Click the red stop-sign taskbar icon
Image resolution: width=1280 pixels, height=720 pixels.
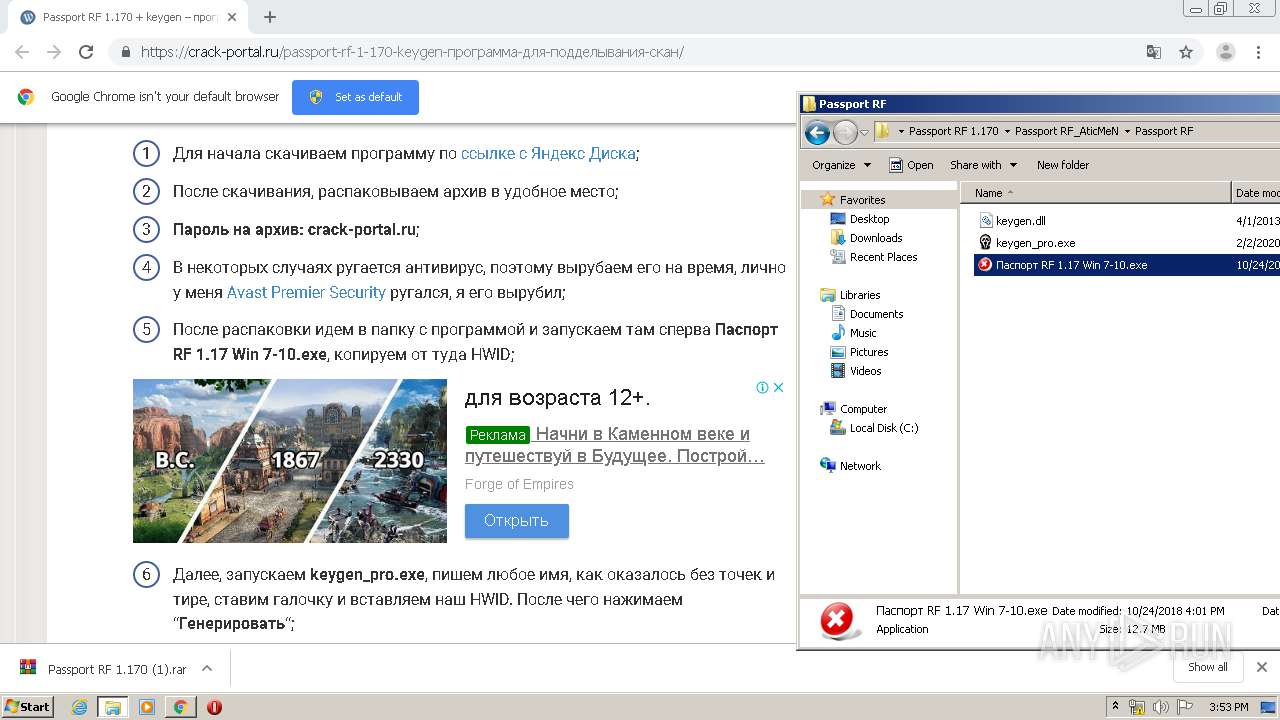[x=214, y=707]
